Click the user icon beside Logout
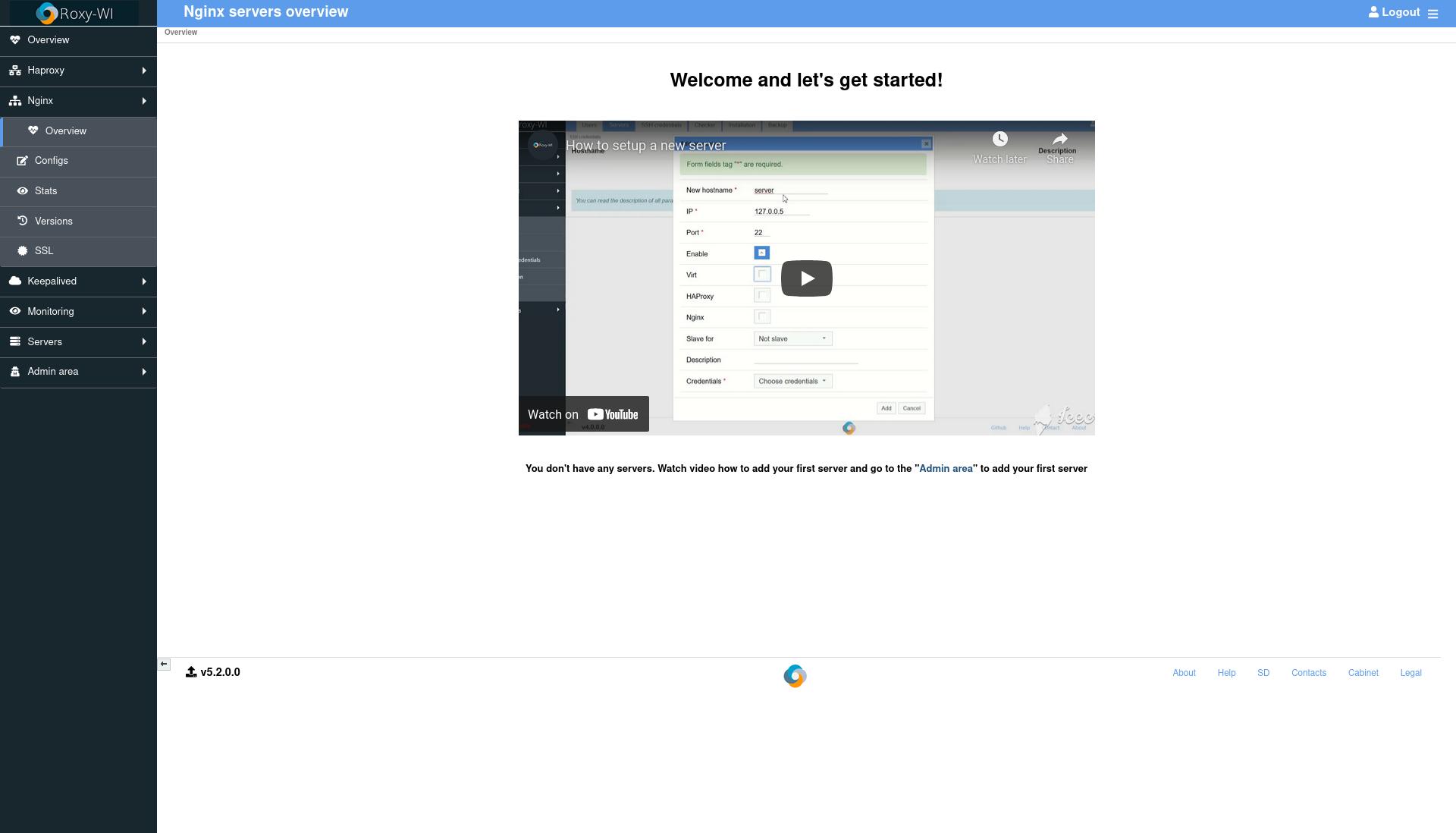Viewport: 1456px width, 833px height. point(1373,12)
